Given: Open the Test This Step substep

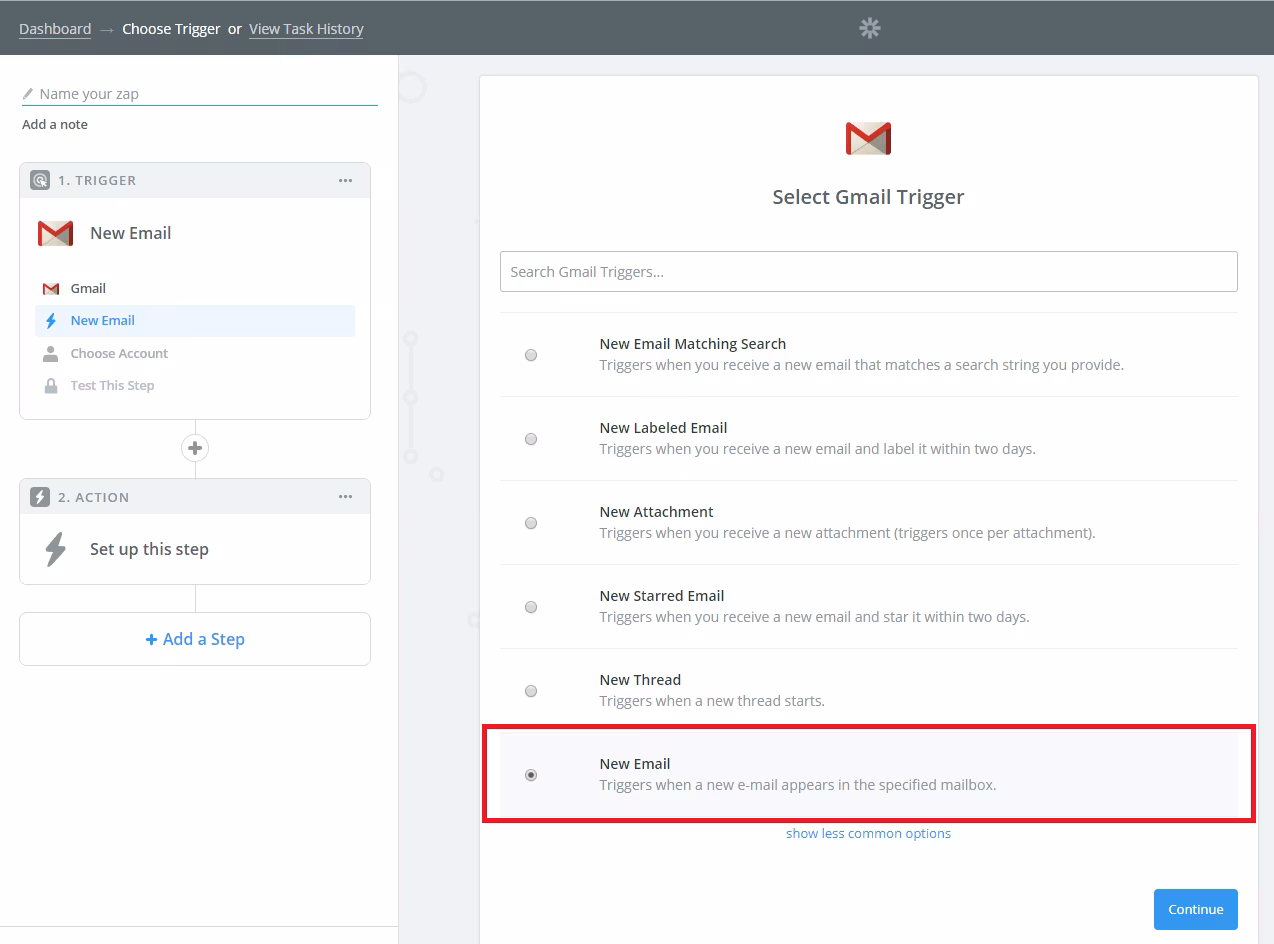Looking at the screenshot, I should pyautogui.click(x=195, y=386).
